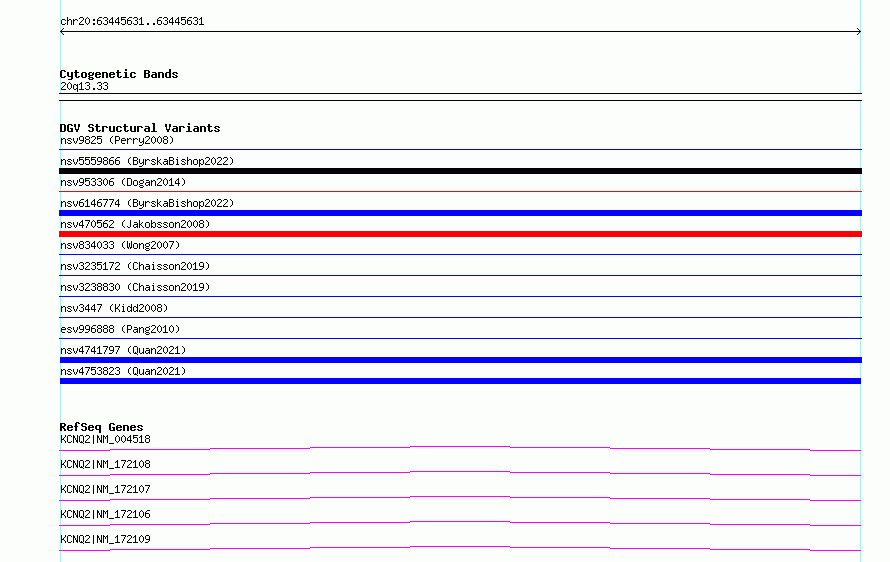This screenshot has height=562, width=890.
Task: Click transcript KCNQ2|NM_172107
Action: pyautogui.click(x=105, y=489)
